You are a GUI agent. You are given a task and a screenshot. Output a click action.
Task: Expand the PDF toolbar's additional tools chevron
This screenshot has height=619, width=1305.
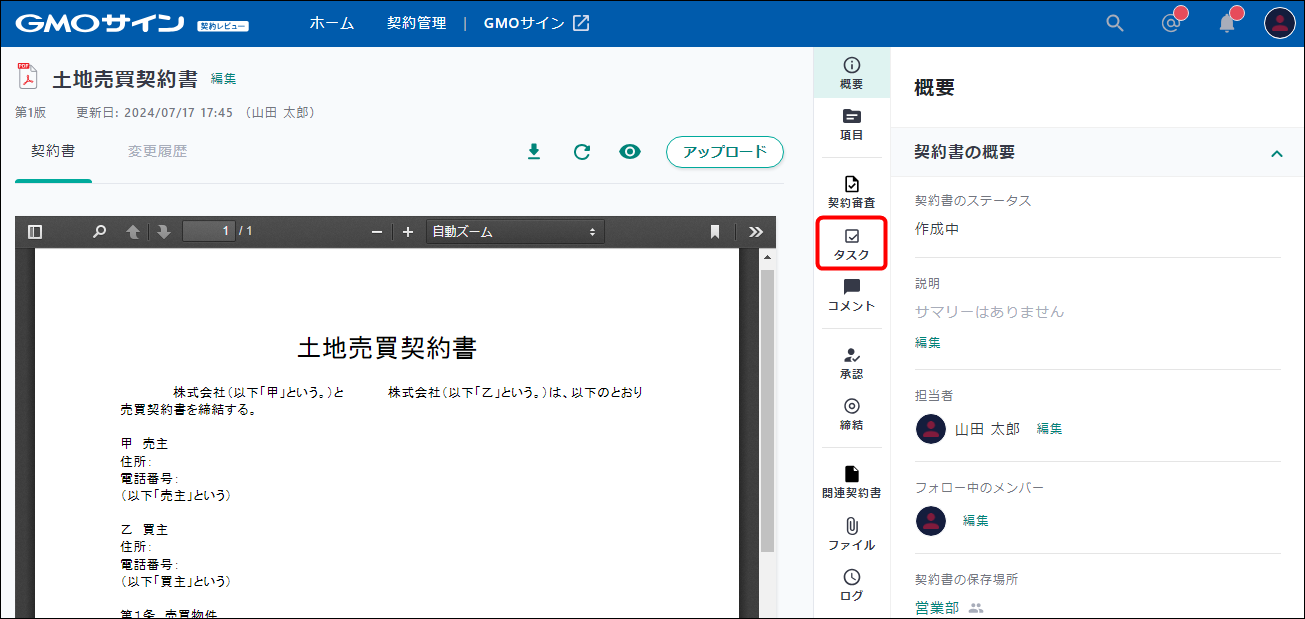[x=756, y=232]
